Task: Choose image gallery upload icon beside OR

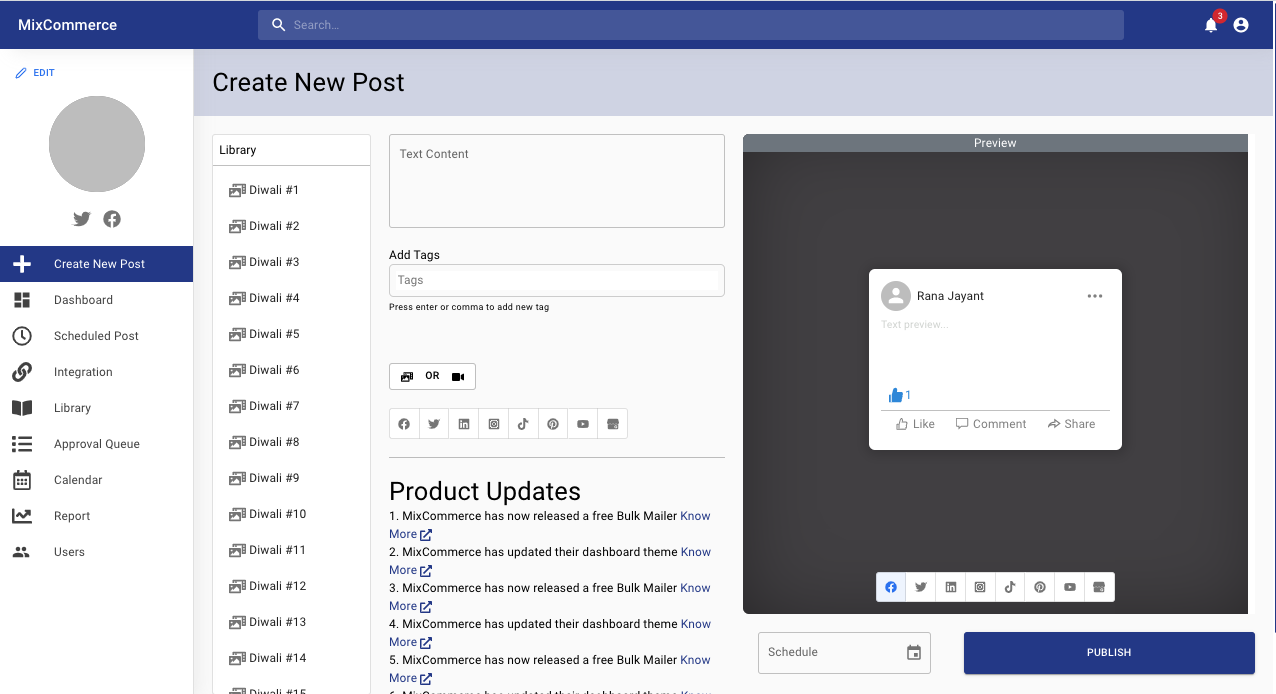Action: 407,376
